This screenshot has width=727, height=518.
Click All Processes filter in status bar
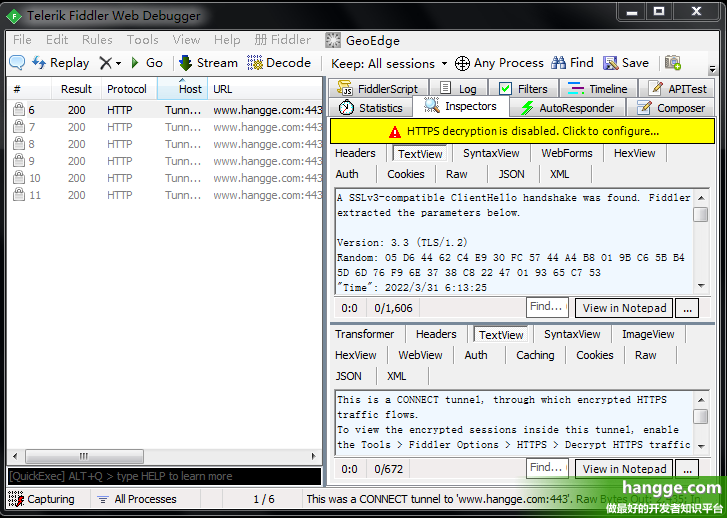coord(137,499)
